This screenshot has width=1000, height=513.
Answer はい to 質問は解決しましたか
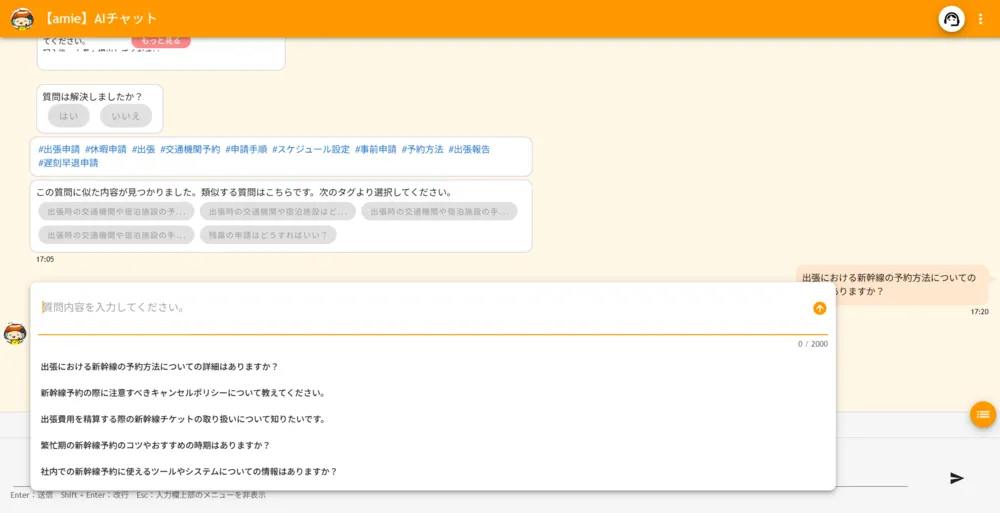pyautogui.click(x=69, y=116)
